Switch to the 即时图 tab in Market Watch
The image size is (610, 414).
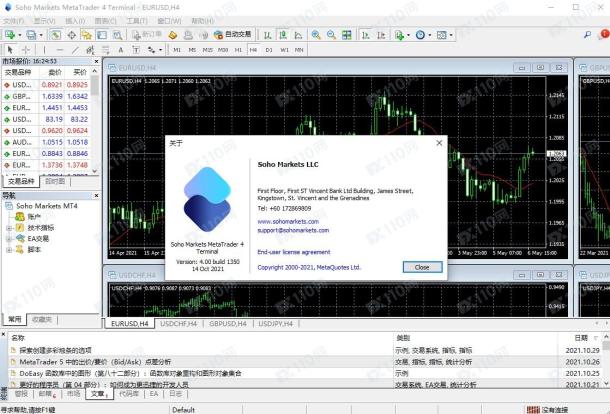click(x=55, y=181)
